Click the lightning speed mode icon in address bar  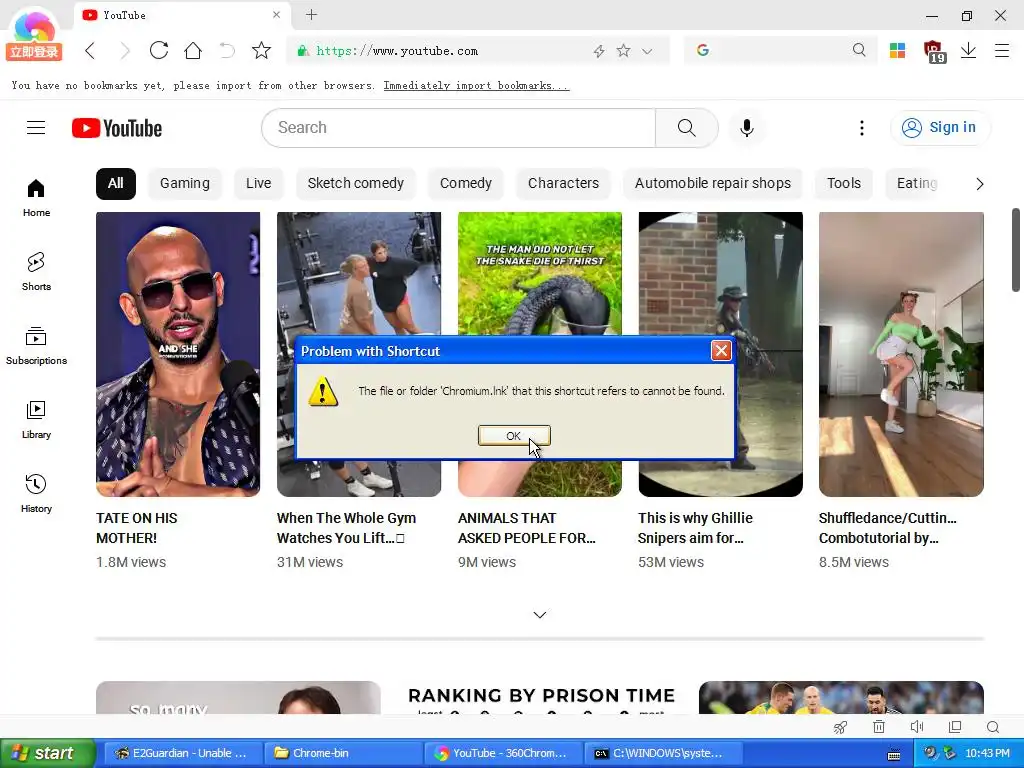point(598,51)
